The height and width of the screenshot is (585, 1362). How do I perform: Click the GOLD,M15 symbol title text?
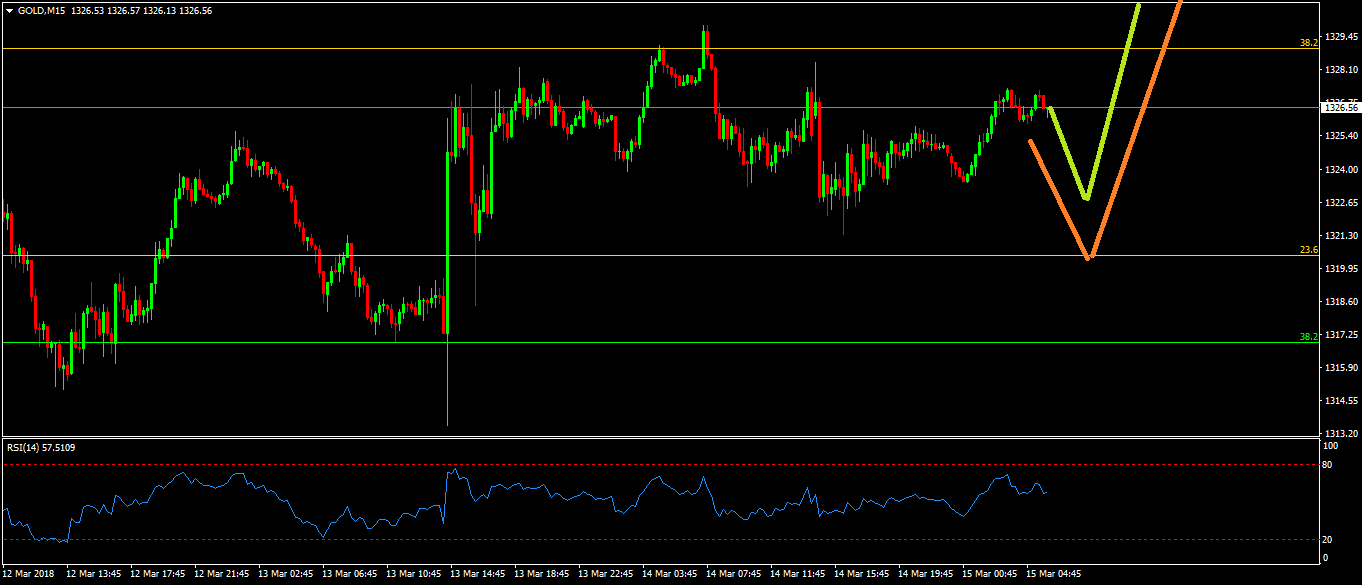(36, 9)
